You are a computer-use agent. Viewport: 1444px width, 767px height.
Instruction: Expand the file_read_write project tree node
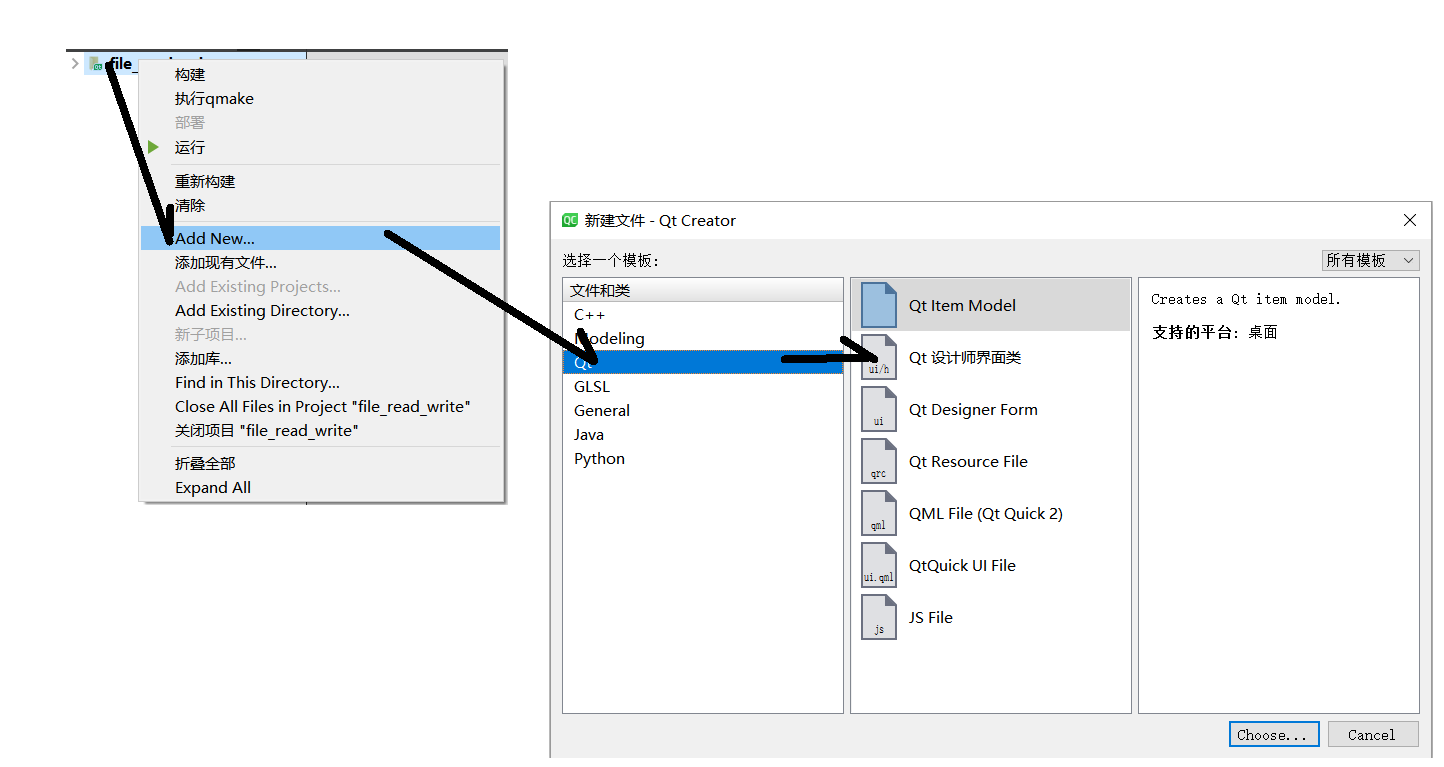[75, 64]
